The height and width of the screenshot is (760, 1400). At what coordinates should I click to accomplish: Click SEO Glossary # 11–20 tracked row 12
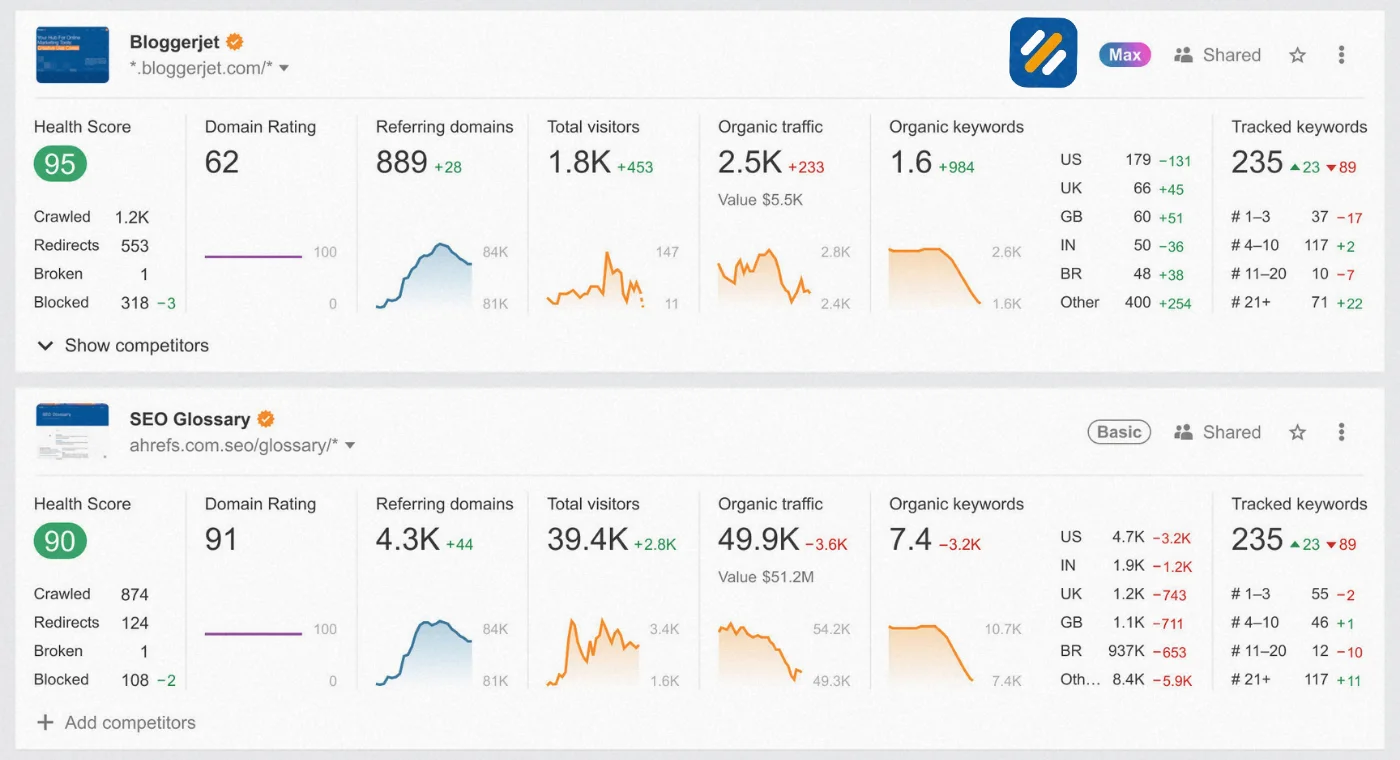[1297, 651]
